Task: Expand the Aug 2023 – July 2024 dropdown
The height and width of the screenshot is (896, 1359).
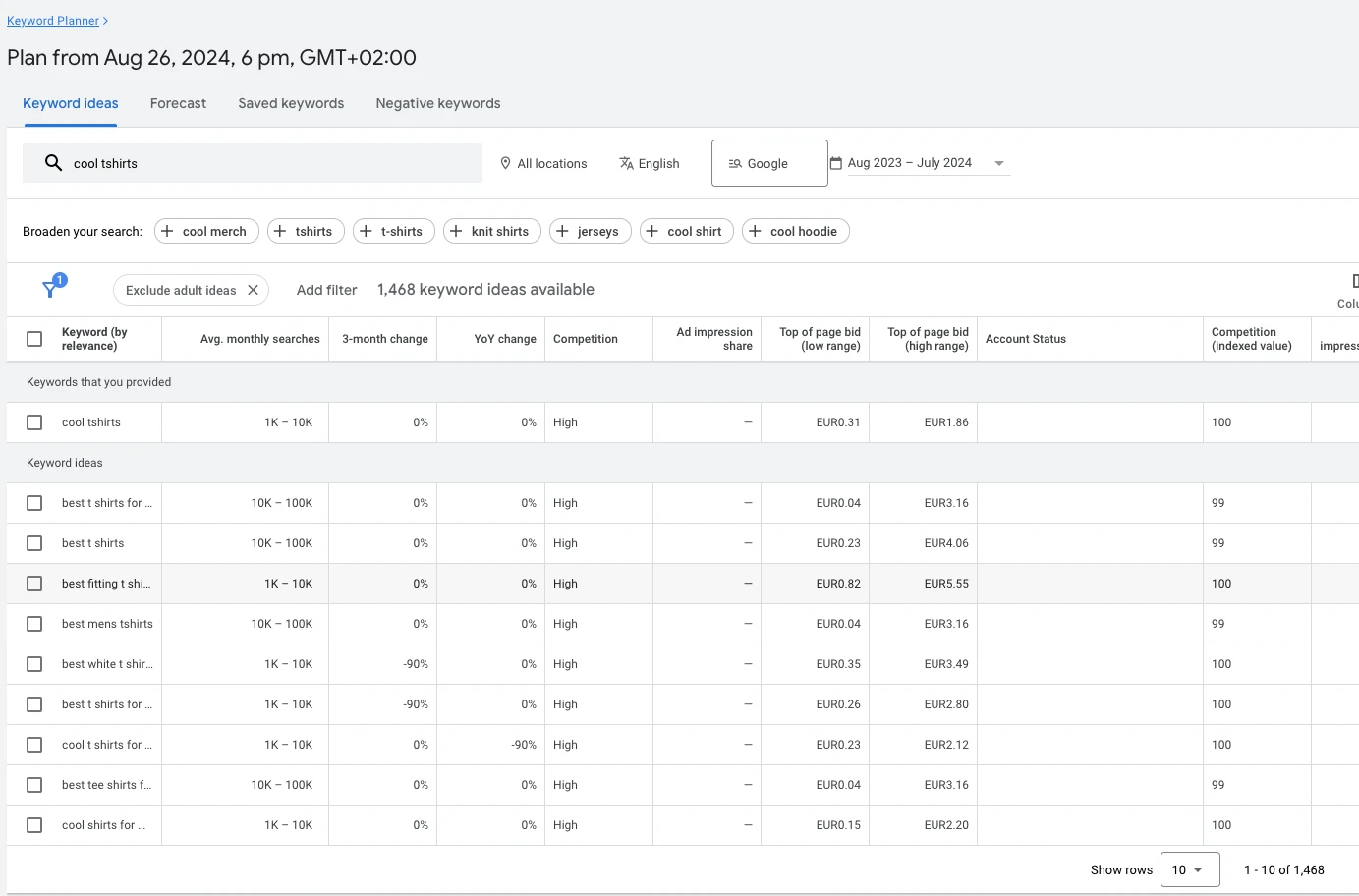Action: [998, 163]
